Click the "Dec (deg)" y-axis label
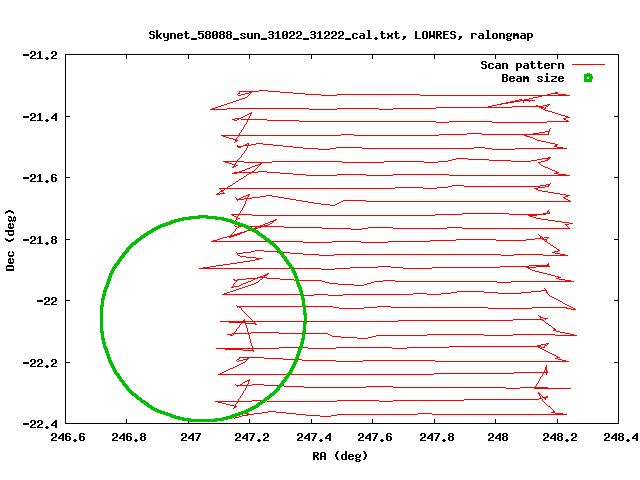This screenshot has width=640, height=480. (x=10, y=239)
